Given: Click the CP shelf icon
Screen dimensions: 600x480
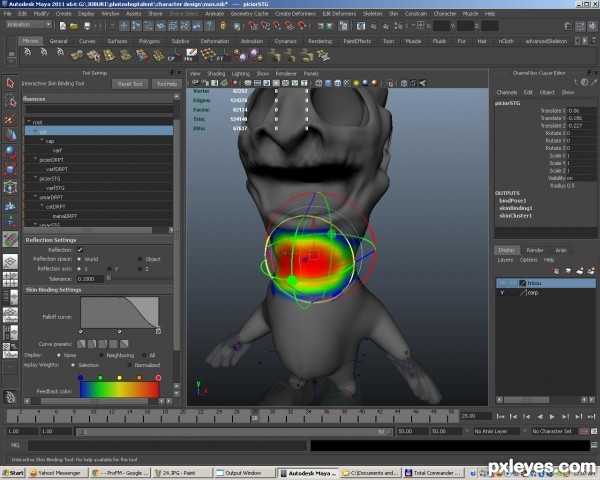Looking at the screenshot, I should pos(173,56).
